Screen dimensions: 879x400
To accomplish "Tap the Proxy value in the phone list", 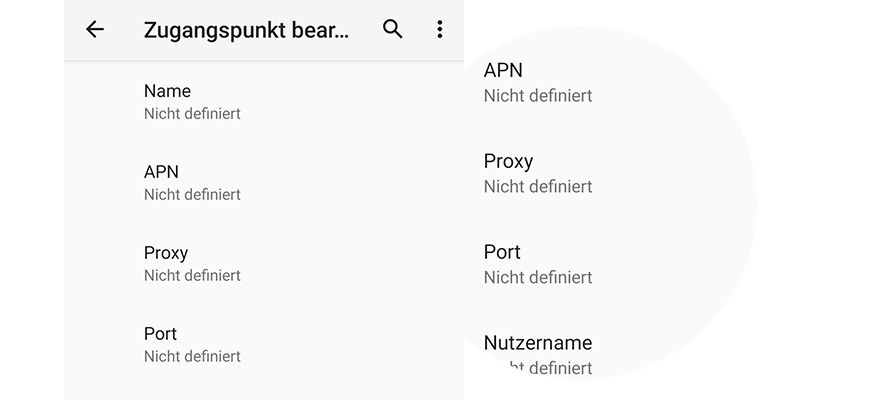I will (x=192, y=276).
